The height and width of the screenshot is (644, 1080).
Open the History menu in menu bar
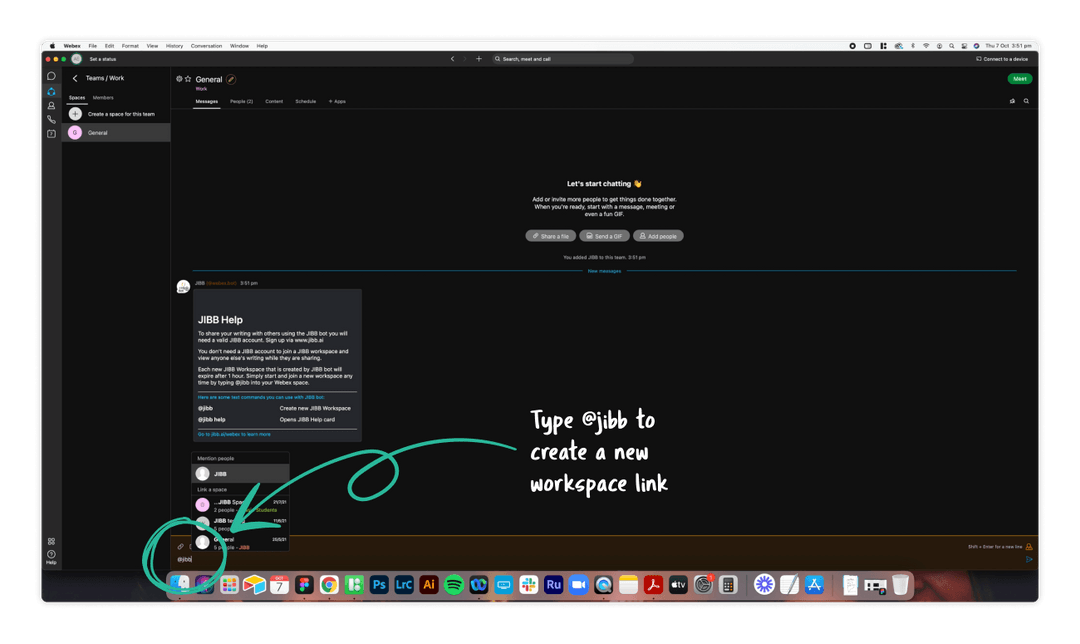174,46
